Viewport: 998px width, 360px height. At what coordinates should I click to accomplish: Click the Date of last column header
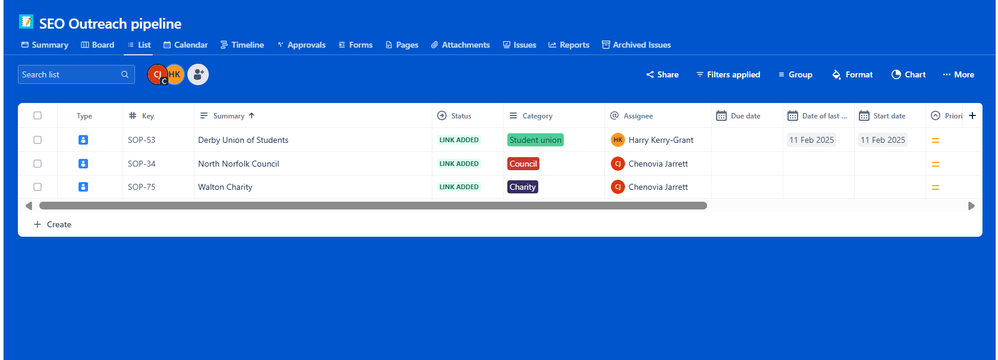coord(818,116)
